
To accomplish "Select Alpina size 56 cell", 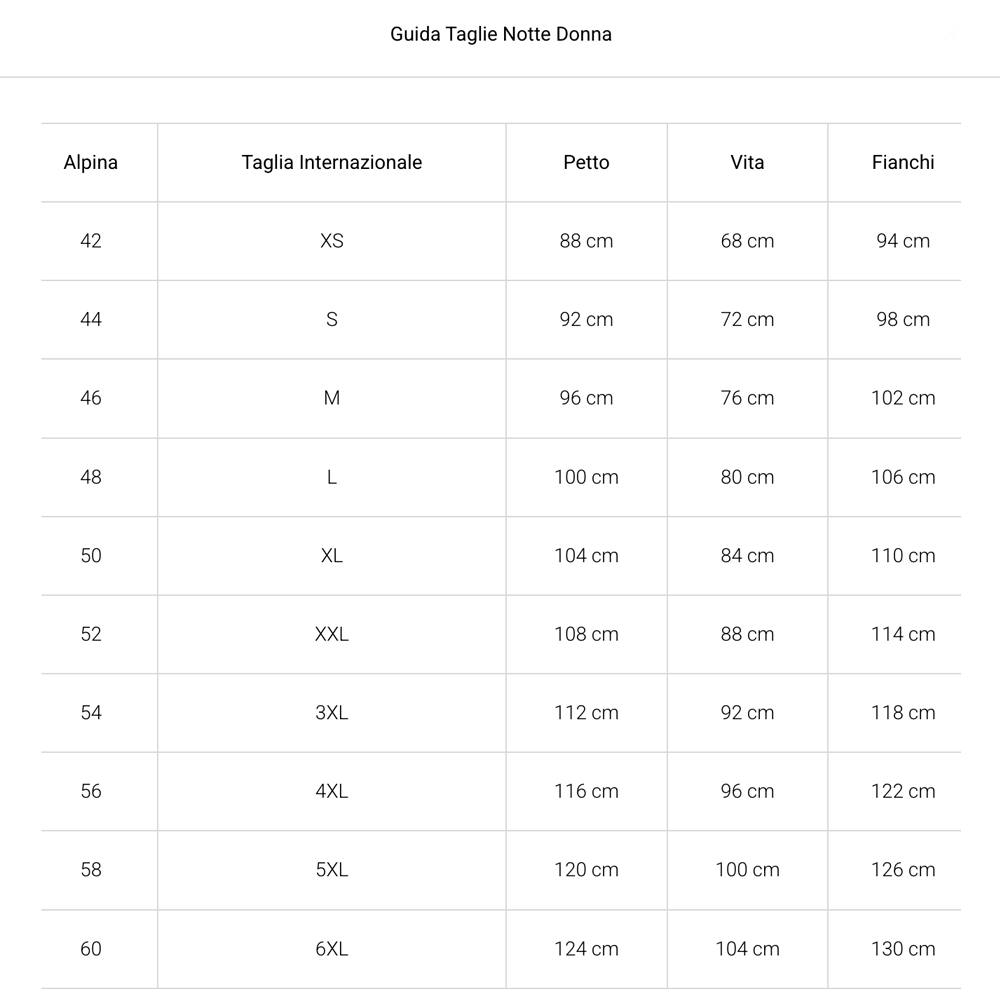I will [91, 791].
